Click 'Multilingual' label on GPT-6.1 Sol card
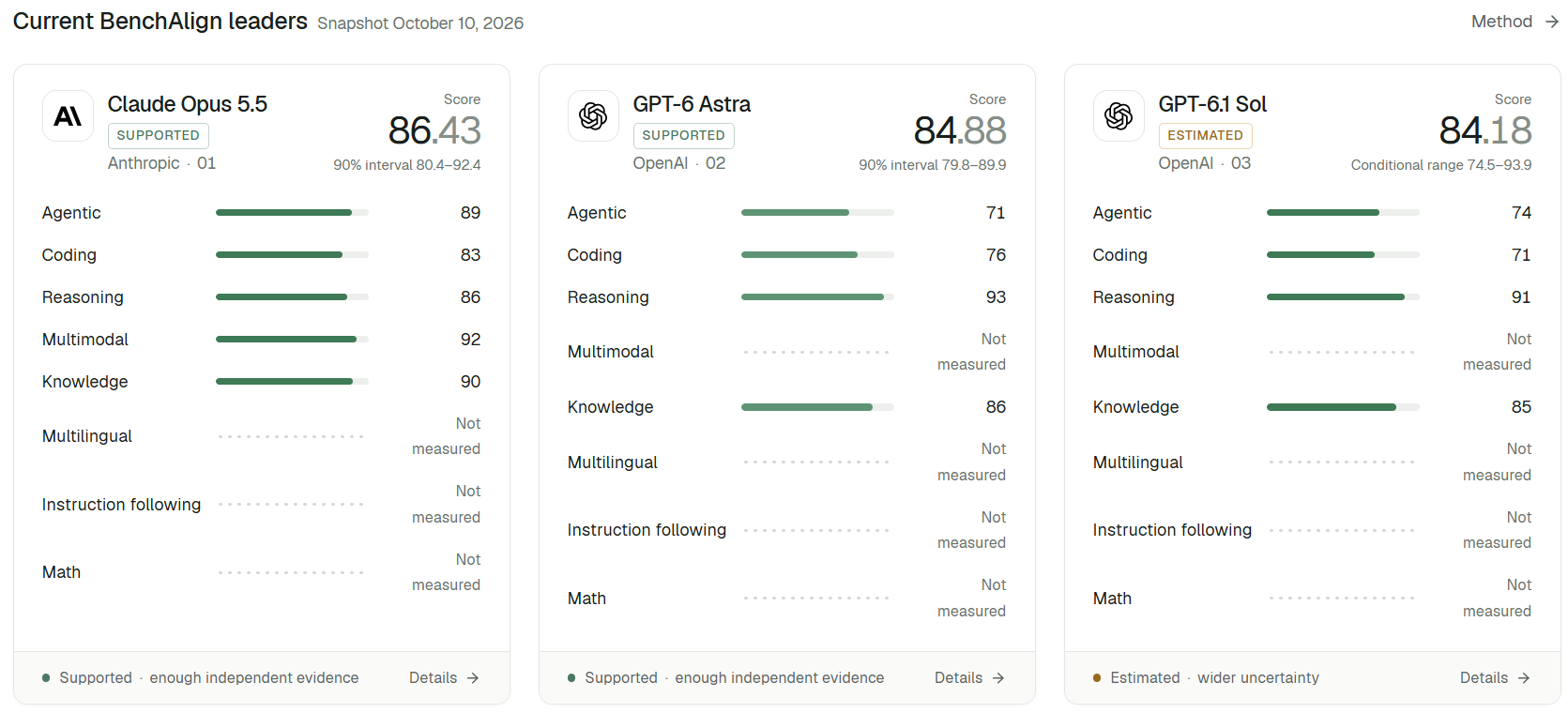The height and width of the screenshot is (713, 1568). point(1138,463)
